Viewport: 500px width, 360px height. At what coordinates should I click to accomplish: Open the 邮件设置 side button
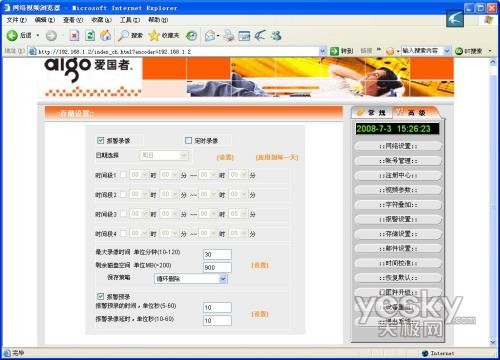[398, 249]
